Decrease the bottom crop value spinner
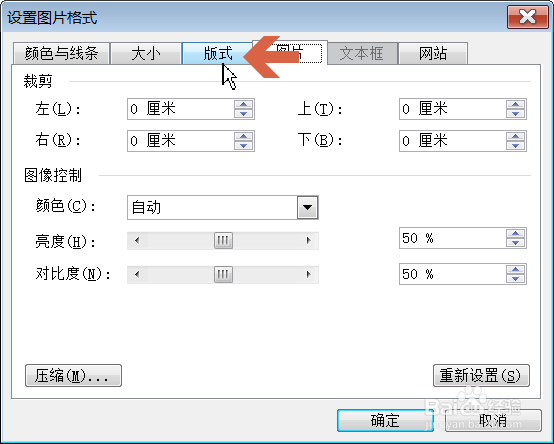554x444 pixels. [x=515, y=146]
